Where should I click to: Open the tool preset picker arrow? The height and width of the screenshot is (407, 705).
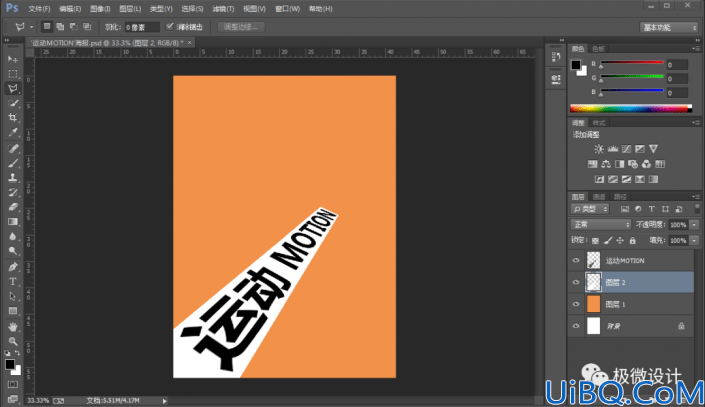tap(31, 27)
